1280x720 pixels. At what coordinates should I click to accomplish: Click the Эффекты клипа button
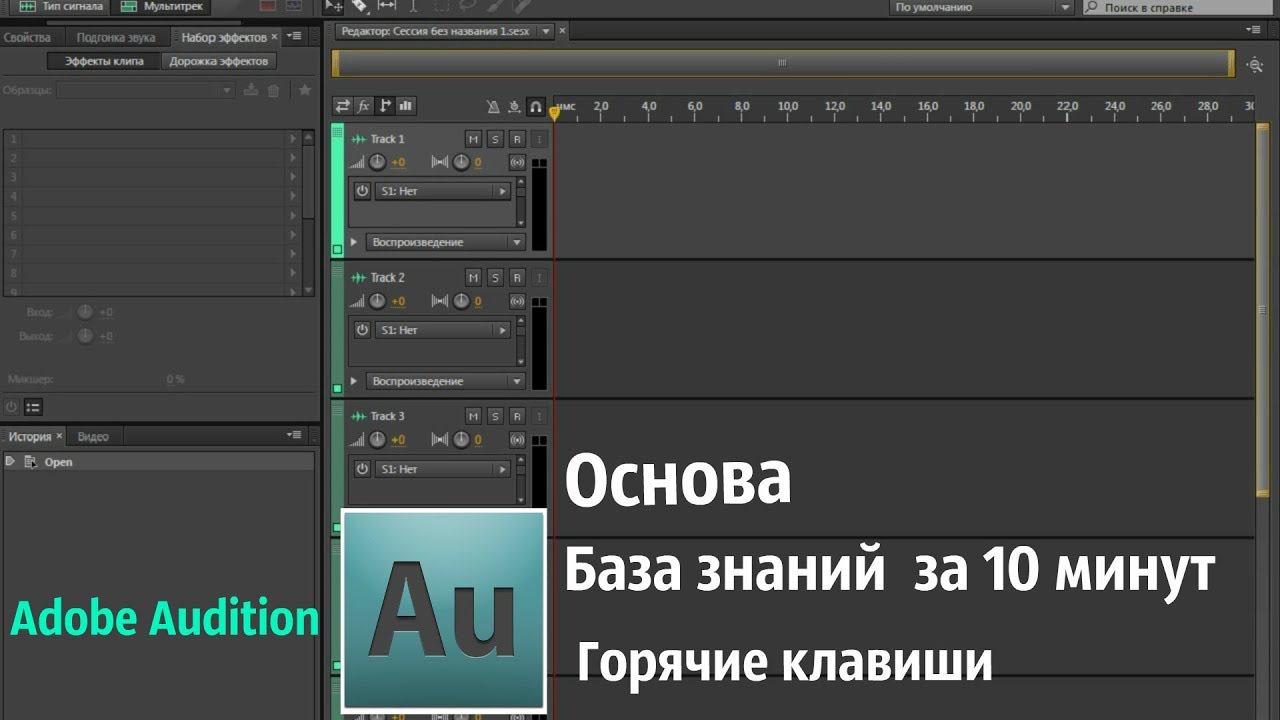(104, 61)
